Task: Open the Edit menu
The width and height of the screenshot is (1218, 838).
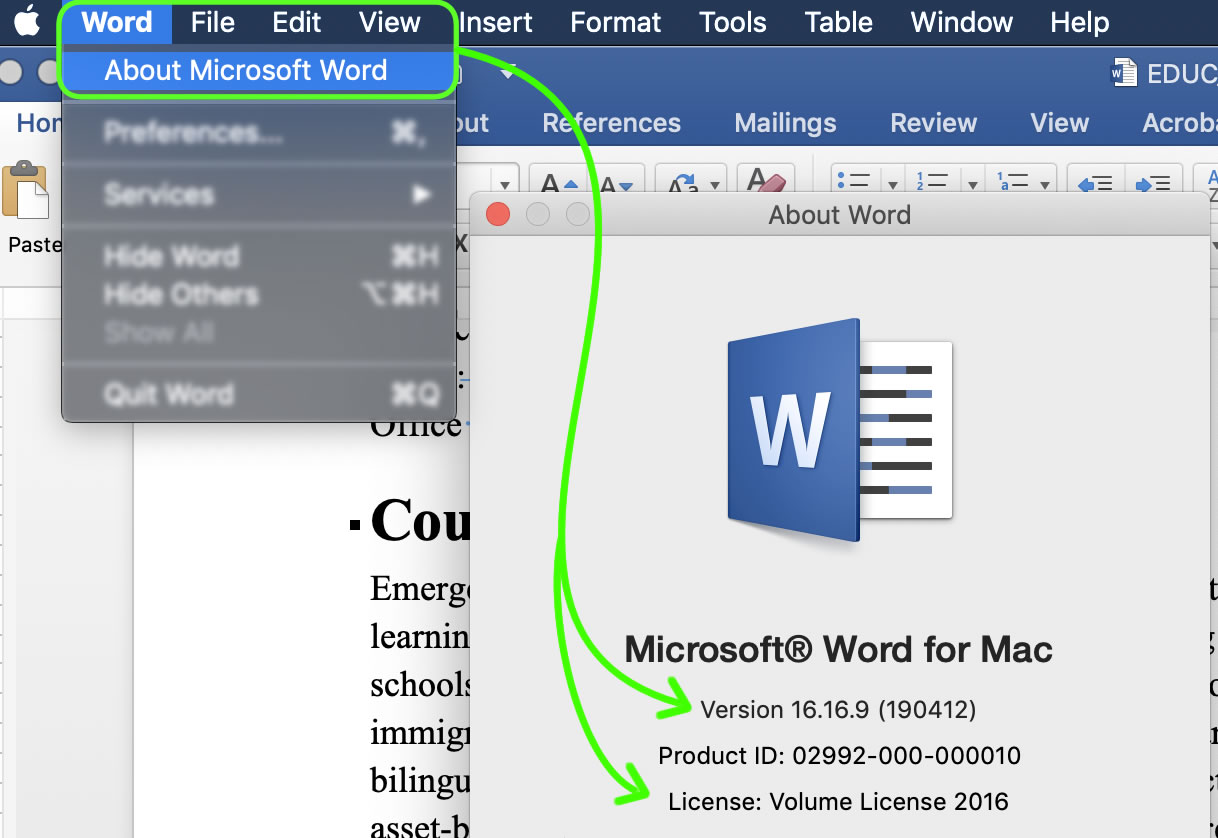Action: coord(297,22)
